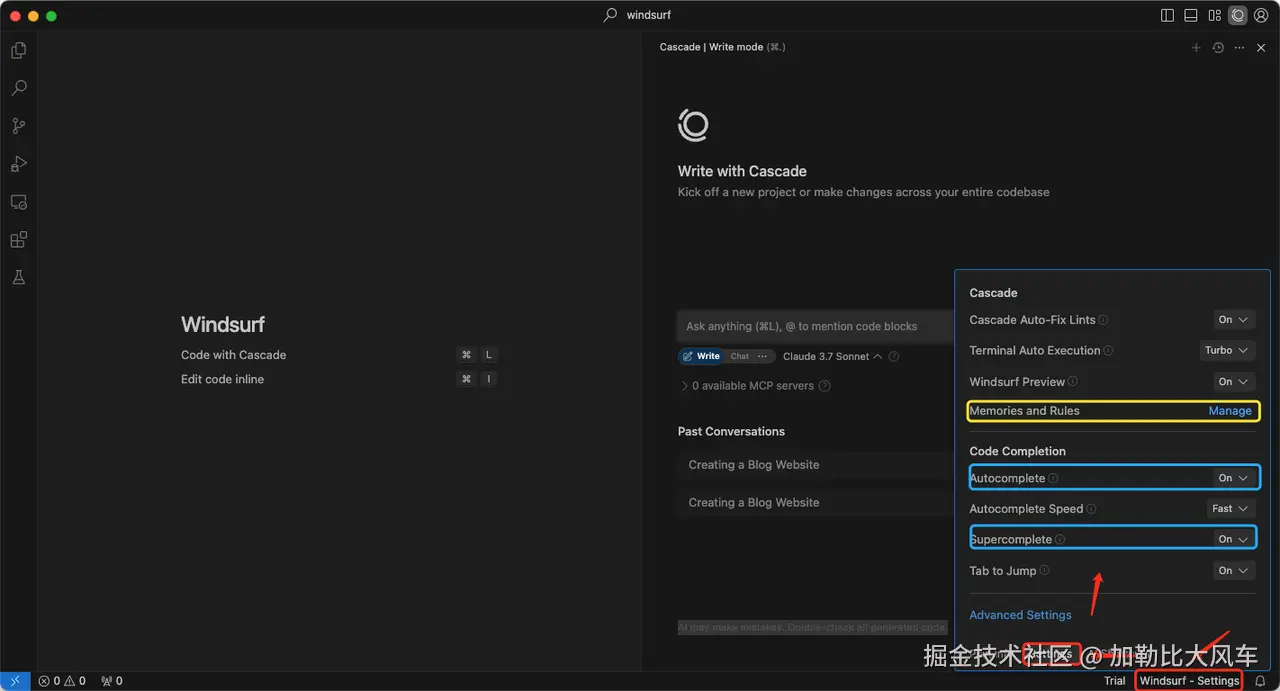The width and height of the screenshot is (1280, 691).
Task: Click info icon next to Windsurf Preview
Action: click(x=1073, y=382)
